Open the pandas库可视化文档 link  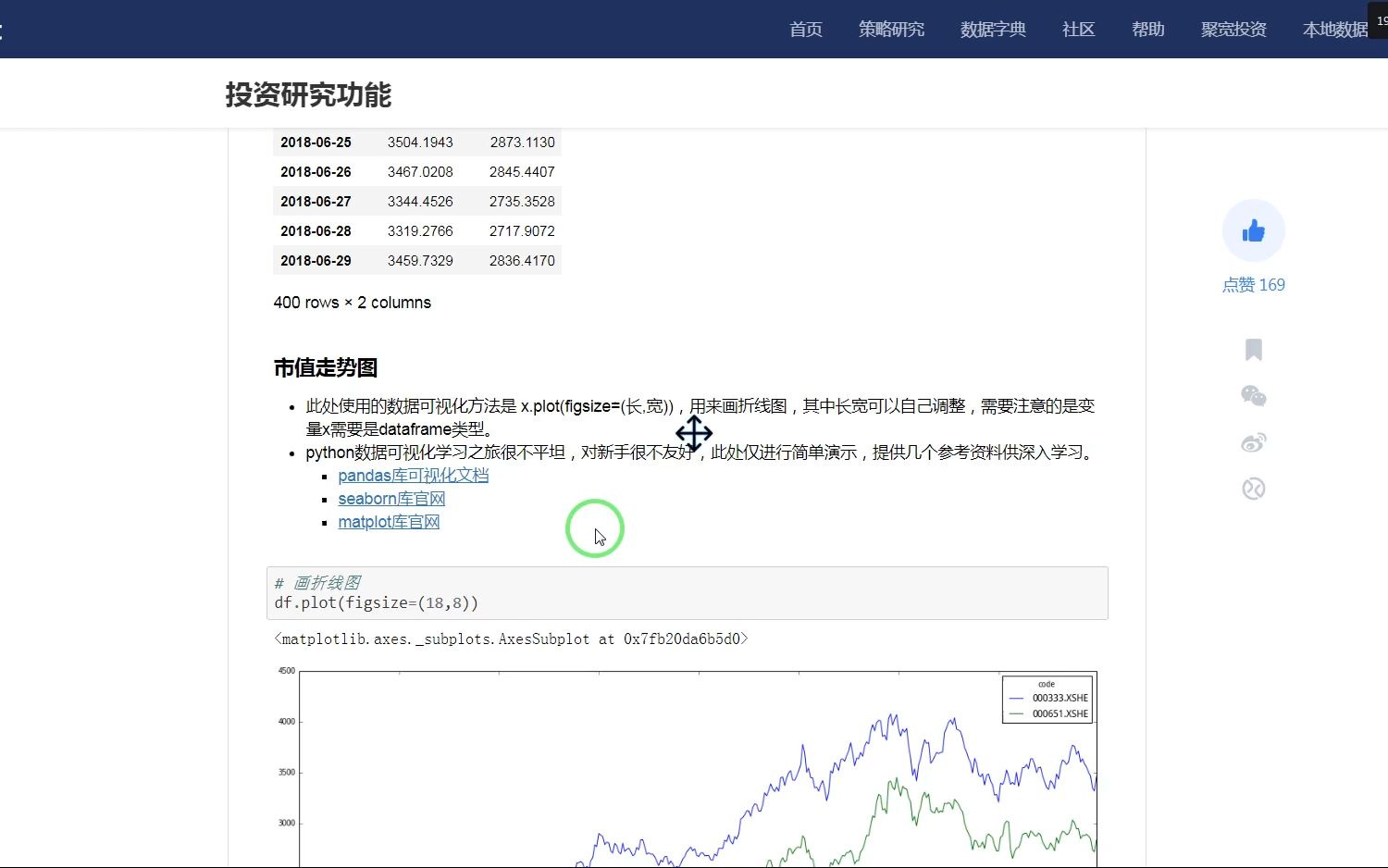pyautogui.click(x=414, y=476)
